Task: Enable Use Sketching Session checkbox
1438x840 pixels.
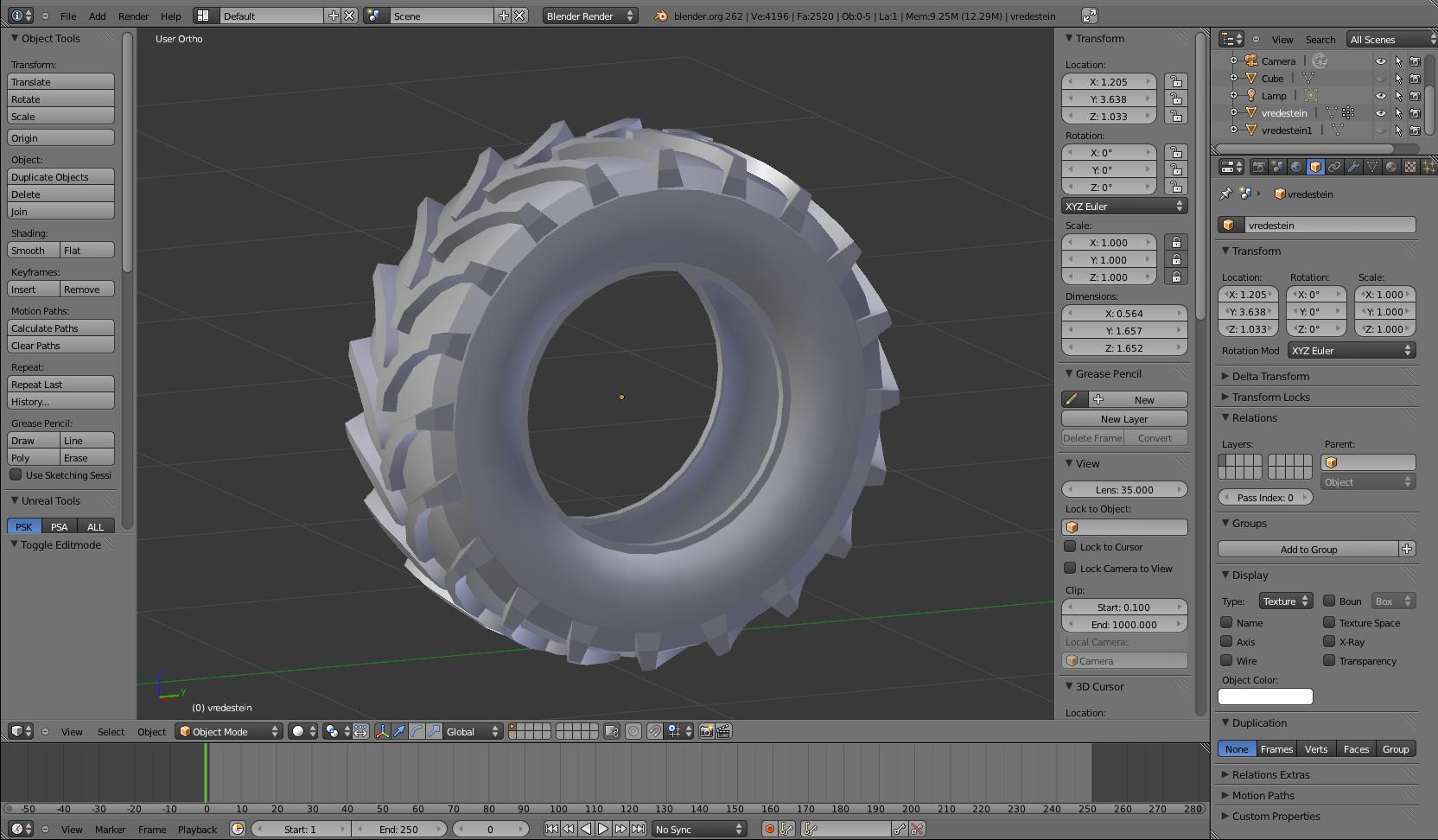Action: 16,474
